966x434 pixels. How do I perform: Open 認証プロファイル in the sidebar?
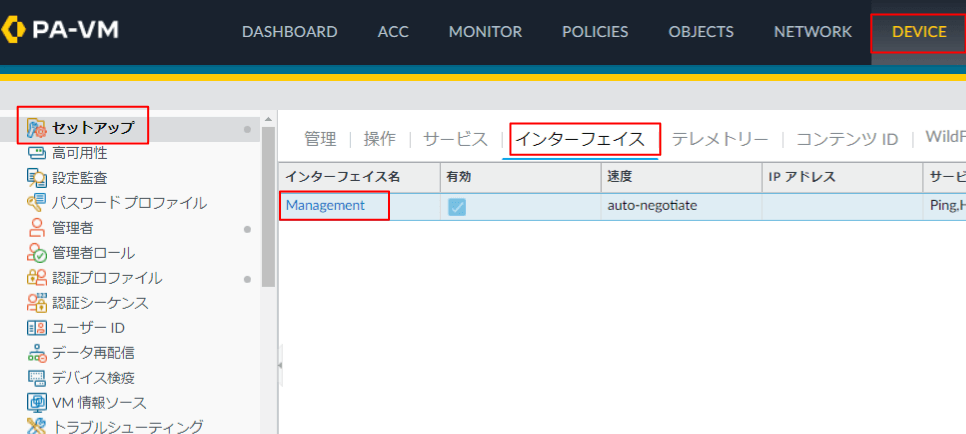pos(107,278)
